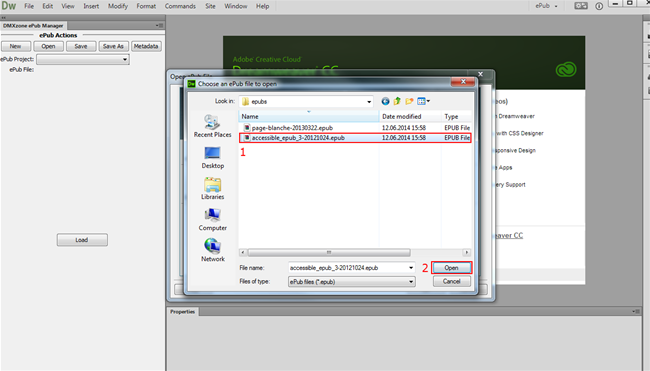This screenshot has width=650, height=371.
Task: Select the Properties panel tab
Action: point(182,312)
